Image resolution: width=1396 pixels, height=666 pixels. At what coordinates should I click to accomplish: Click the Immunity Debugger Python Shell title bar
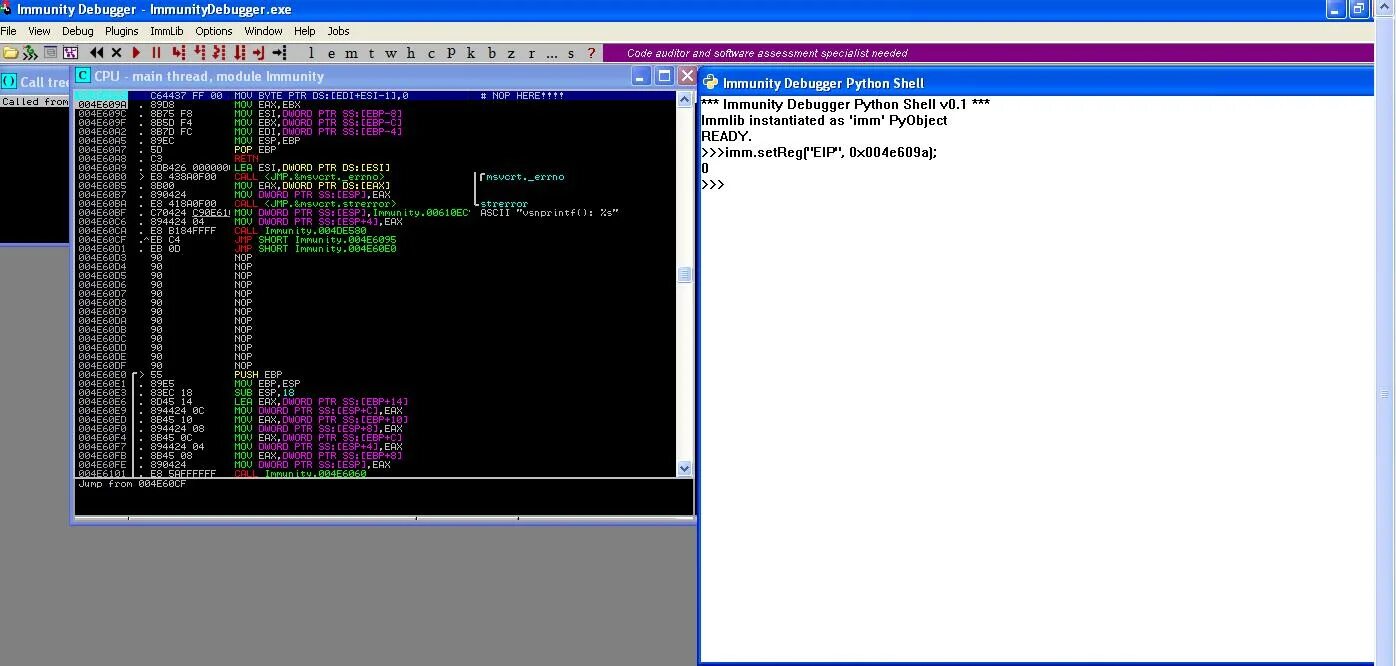click(x=1037, y=83)
